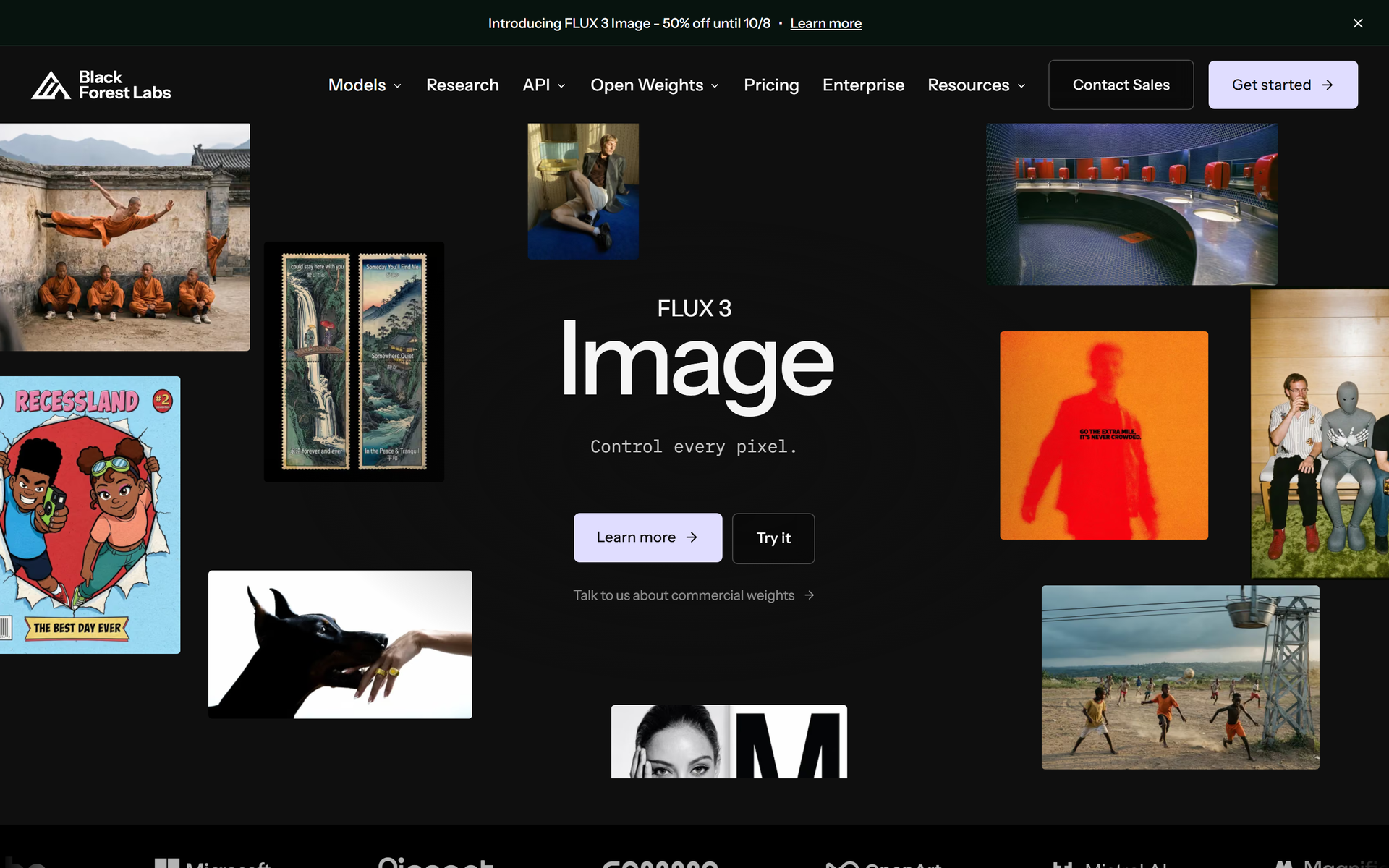This screenshot has width=1389, height=868.
Task: Click the Try it button
Action: coord(773,538)
